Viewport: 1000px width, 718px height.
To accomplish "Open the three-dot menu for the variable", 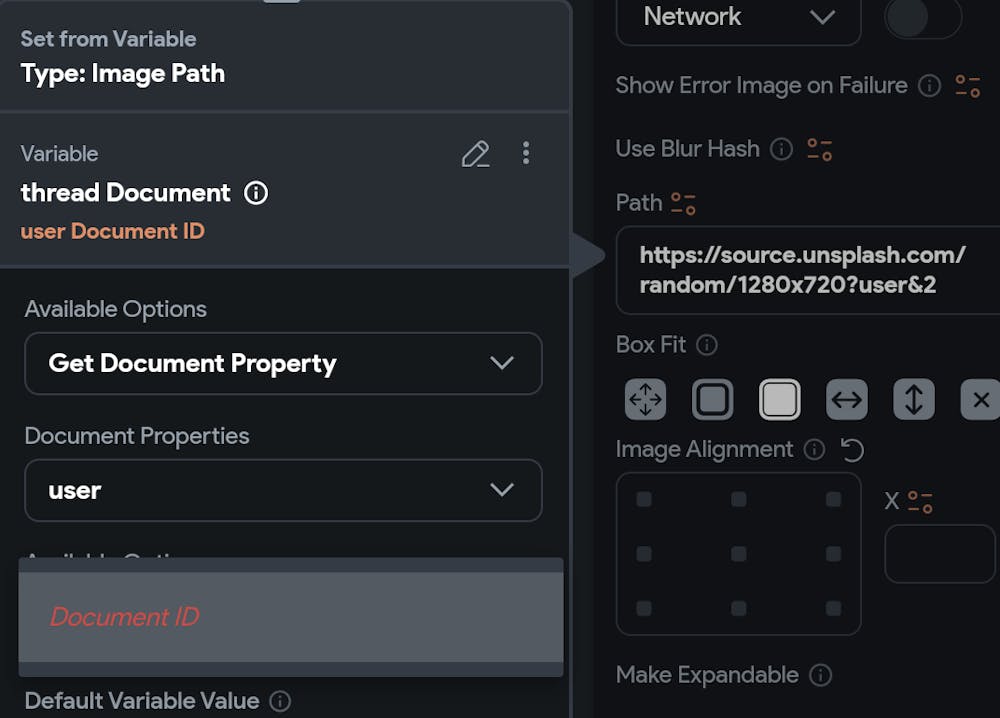I will (526, 153).
